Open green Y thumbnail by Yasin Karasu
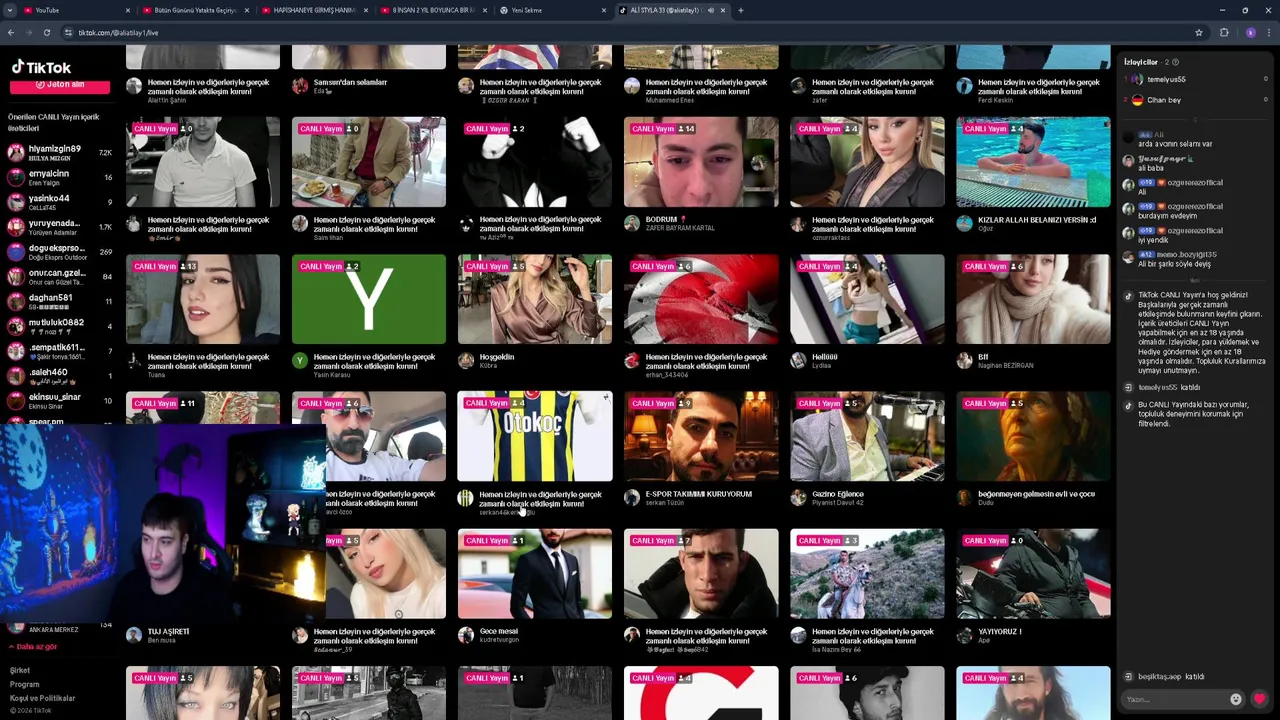 tap(369, 299)
